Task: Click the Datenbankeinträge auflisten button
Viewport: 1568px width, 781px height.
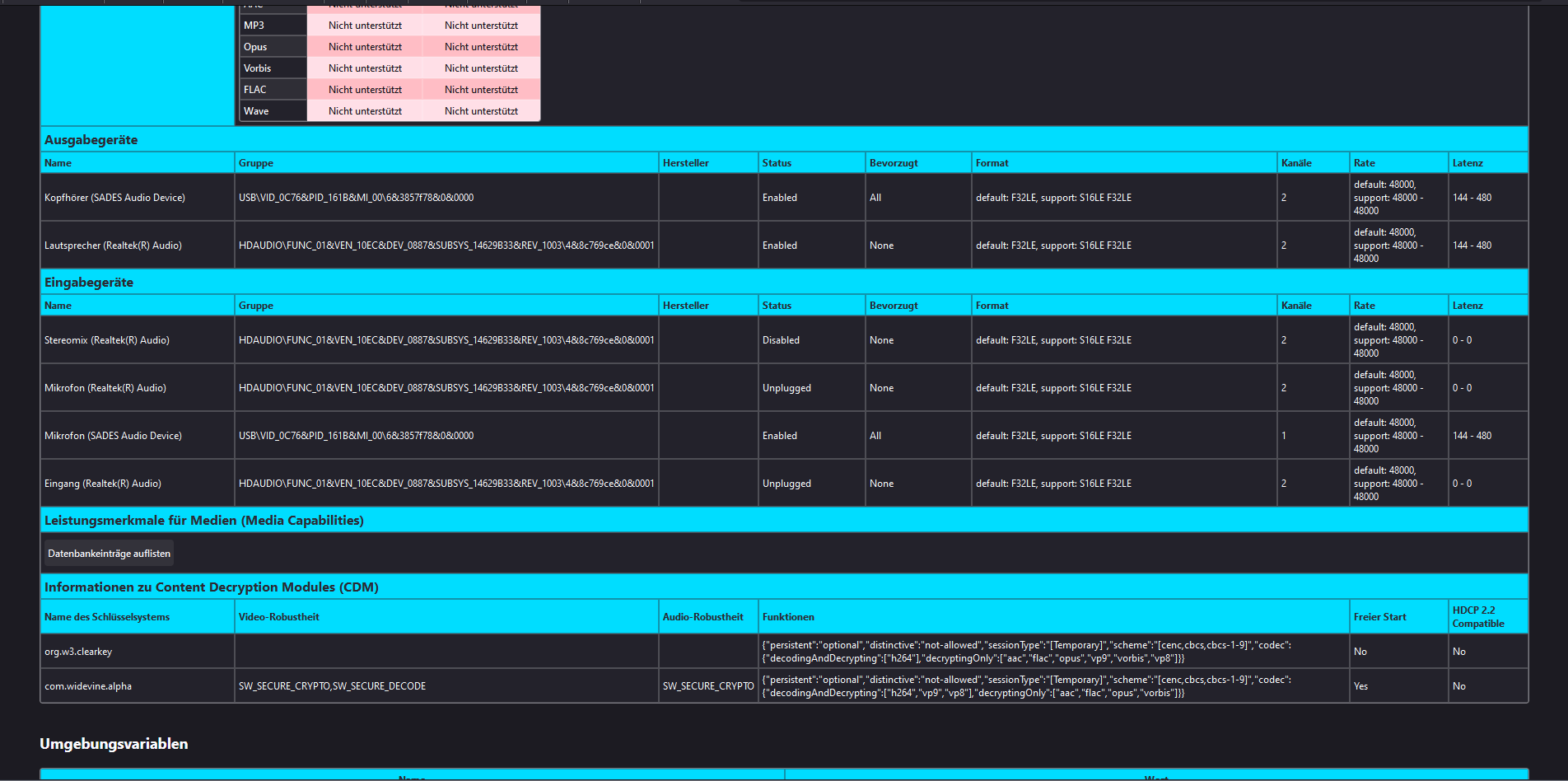Action: point(109,554)
